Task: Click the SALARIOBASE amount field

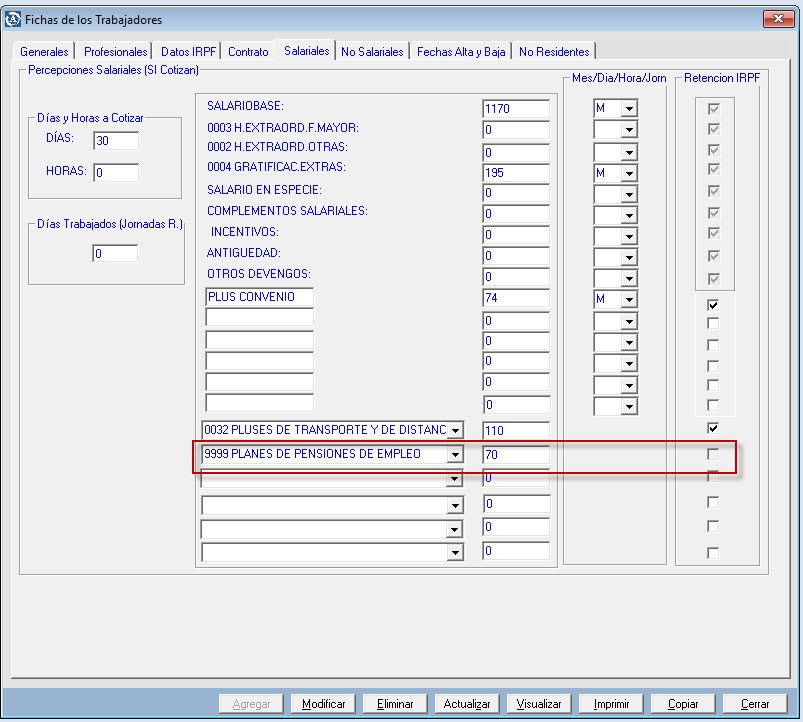Action: click(x=516, y=109)
